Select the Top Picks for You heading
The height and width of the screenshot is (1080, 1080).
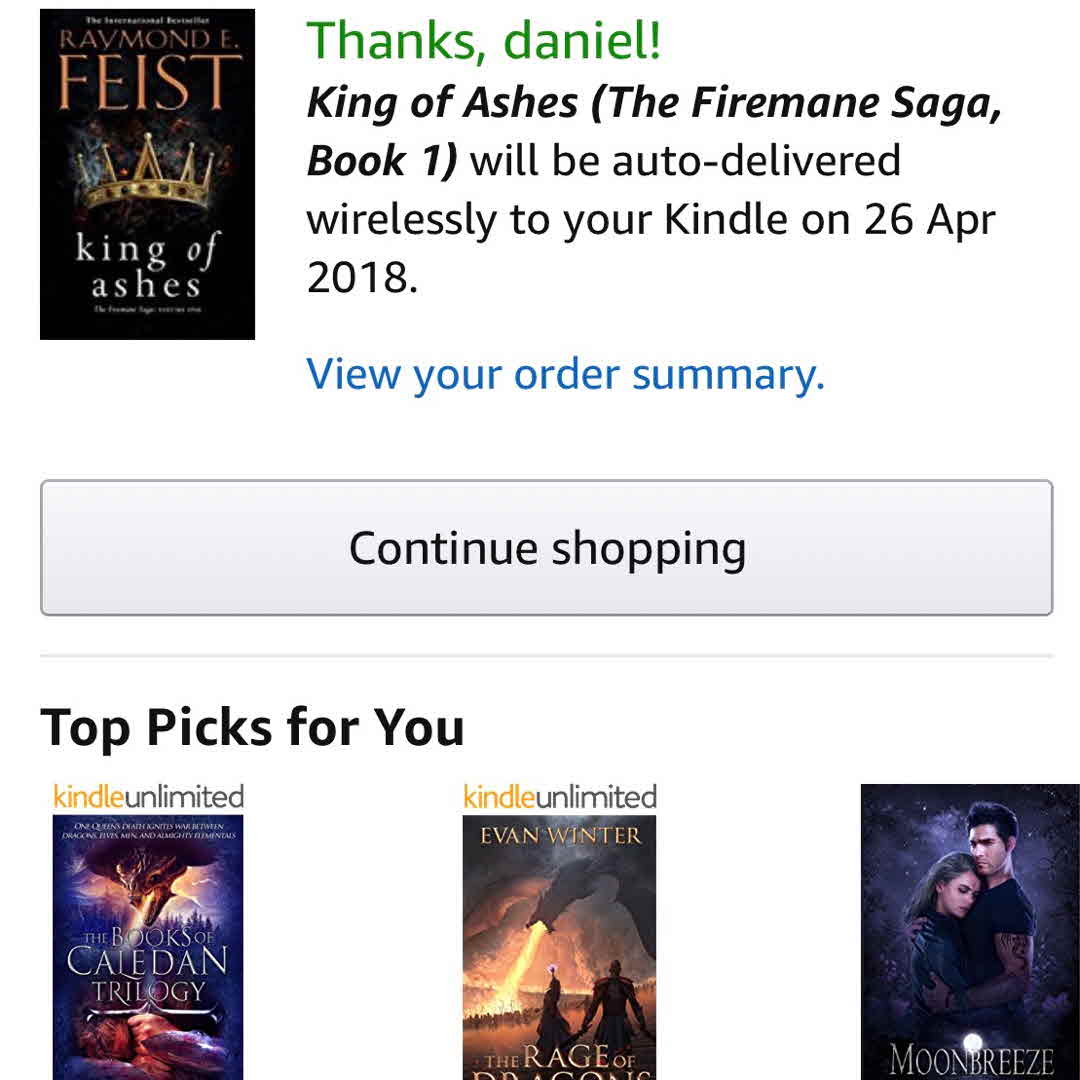click(x=252, y=727)
